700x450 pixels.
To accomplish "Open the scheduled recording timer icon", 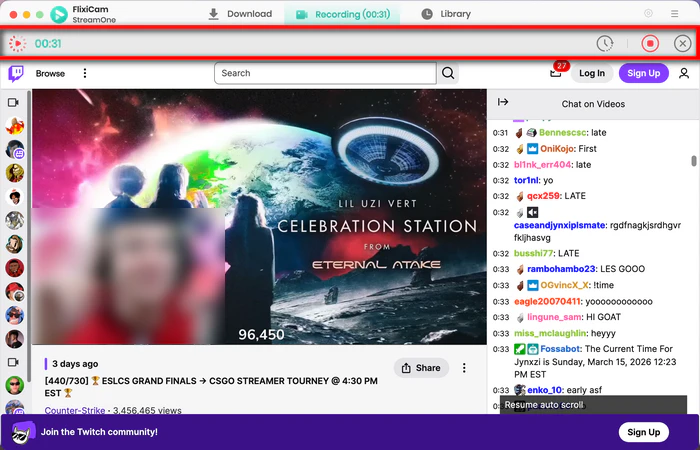I will click(x=605, y=43).
